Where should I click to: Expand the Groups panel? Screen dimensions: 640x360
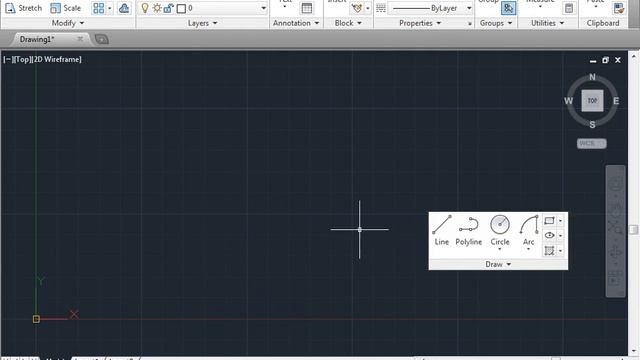pyautogui.click(x=496, y=23)
